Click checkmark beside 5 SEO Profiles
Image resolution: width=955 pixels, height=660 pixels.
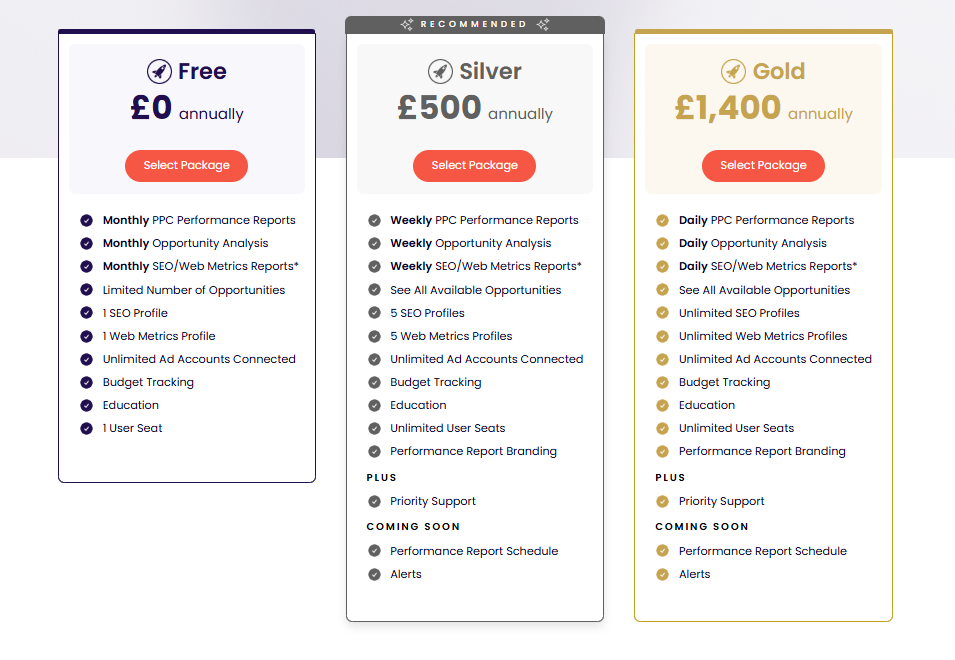(x=375, y=313)
